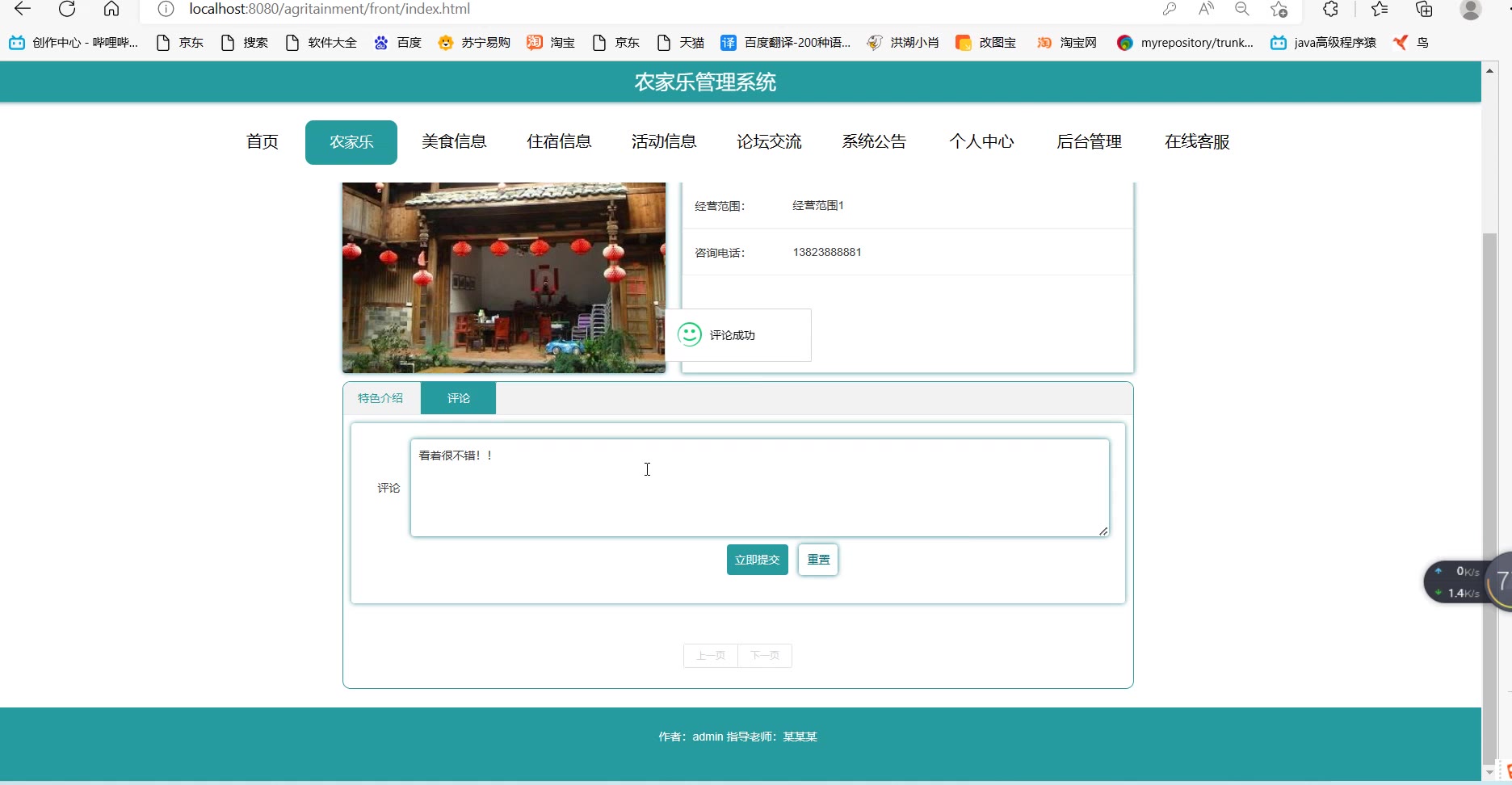Viewport: 1512px width, 785px height.
Task: Select the 评论 tab
Action: tap(458, 398)
